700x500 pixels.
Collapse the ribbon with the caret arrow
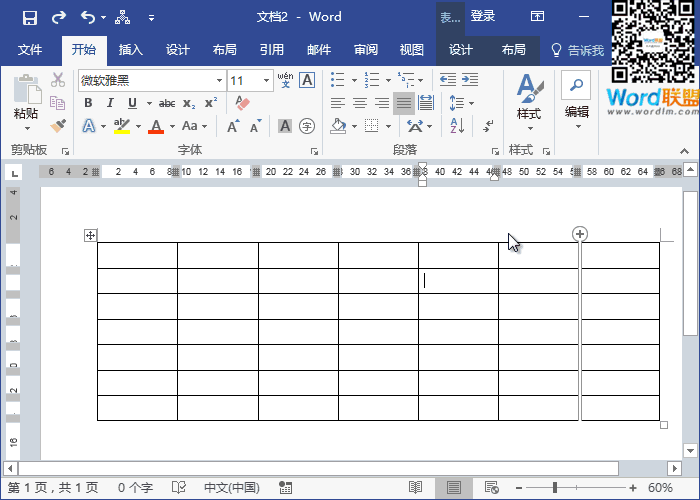(684, 151)
